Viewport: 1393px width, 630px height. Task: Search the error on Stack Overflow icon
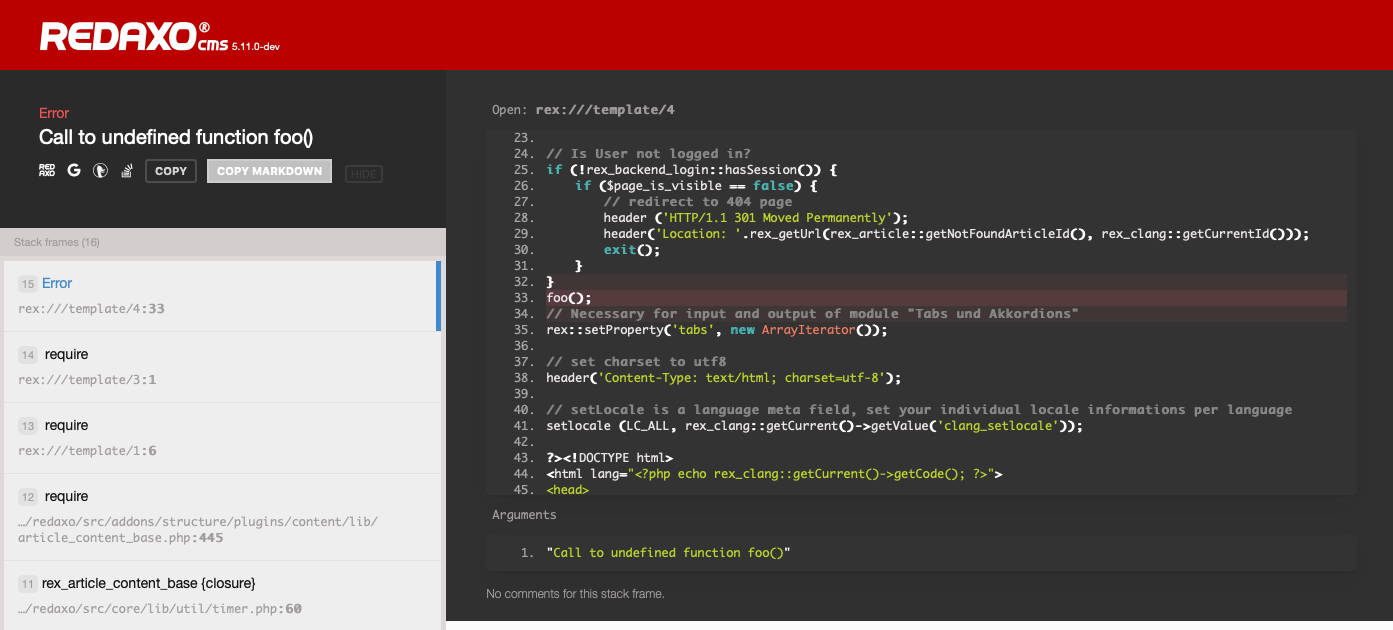click(127, 171)
